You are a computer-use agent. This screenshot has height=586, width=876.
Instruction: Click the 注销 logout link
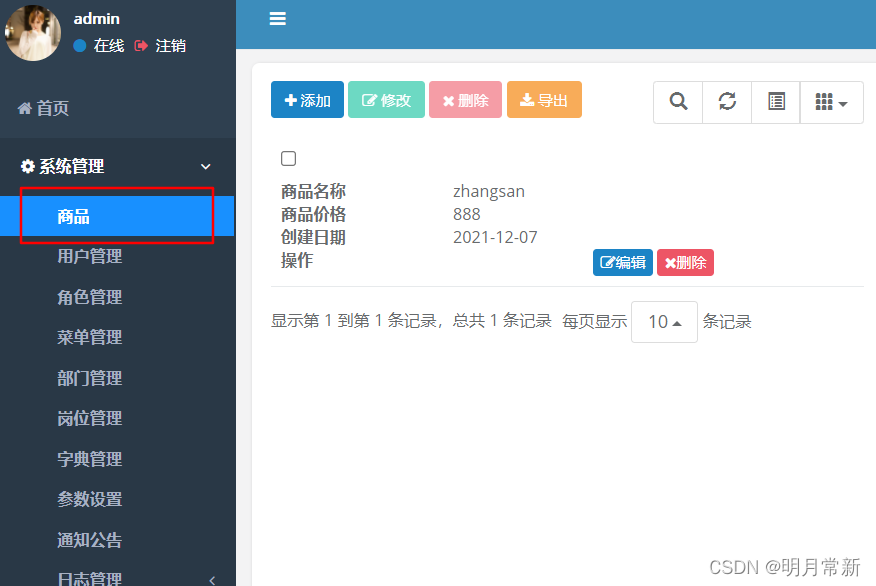160,46
